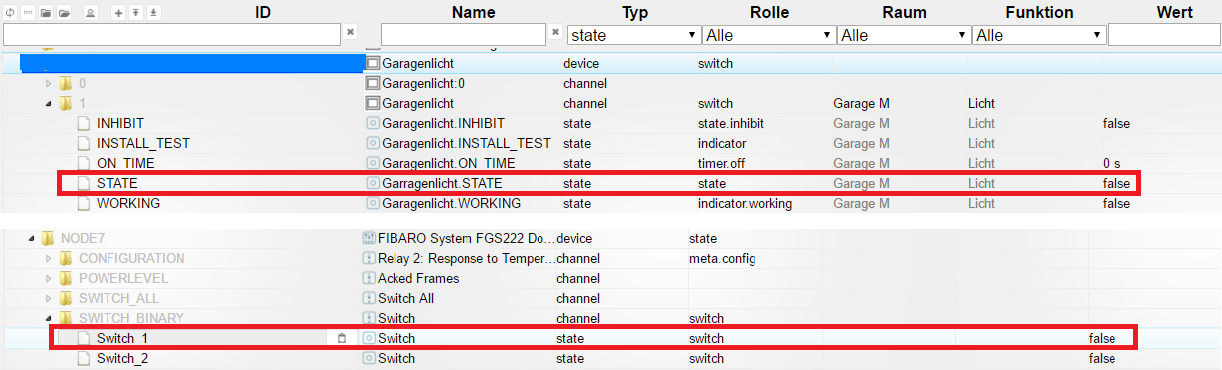Open the Typ filter dropdown showing state
The image size is (1222, 370).
(633, 35)
